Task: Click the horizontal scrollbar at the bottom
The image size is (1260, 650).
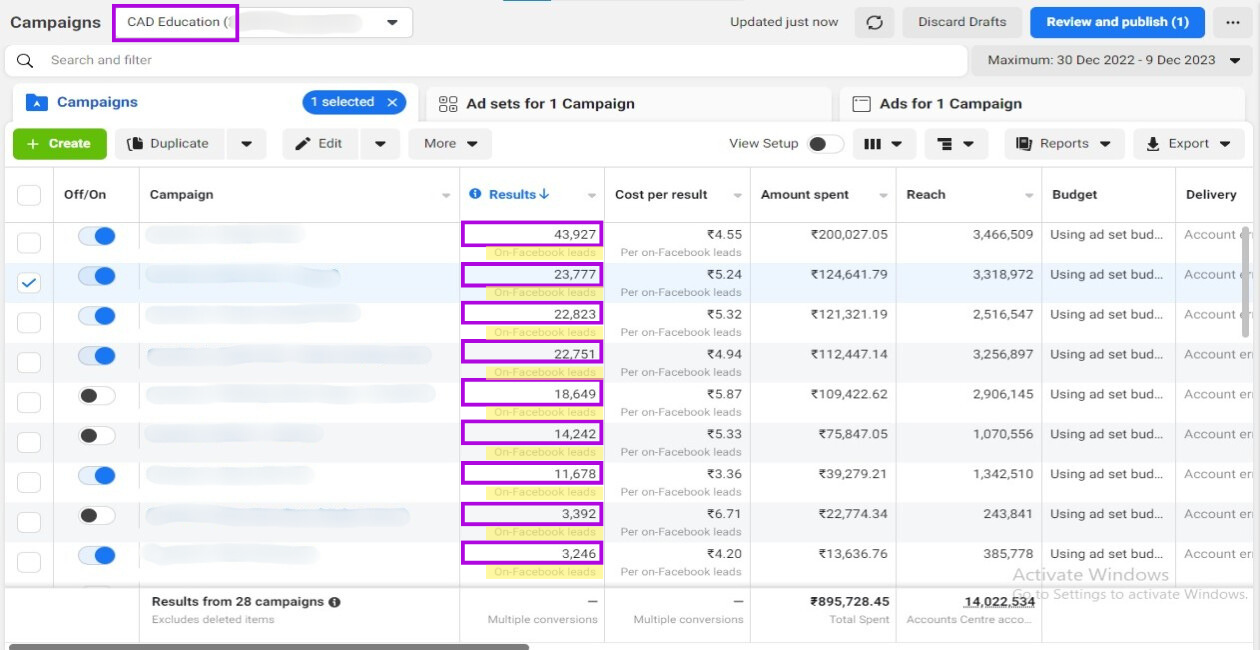Action: pos(268,646)
